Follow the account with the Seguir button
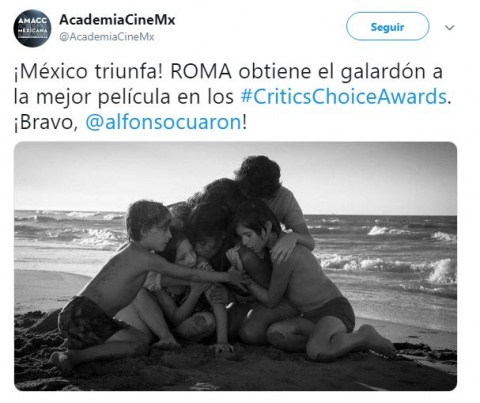The height and width of the screenshot is (403, 480). click(387, 27)
